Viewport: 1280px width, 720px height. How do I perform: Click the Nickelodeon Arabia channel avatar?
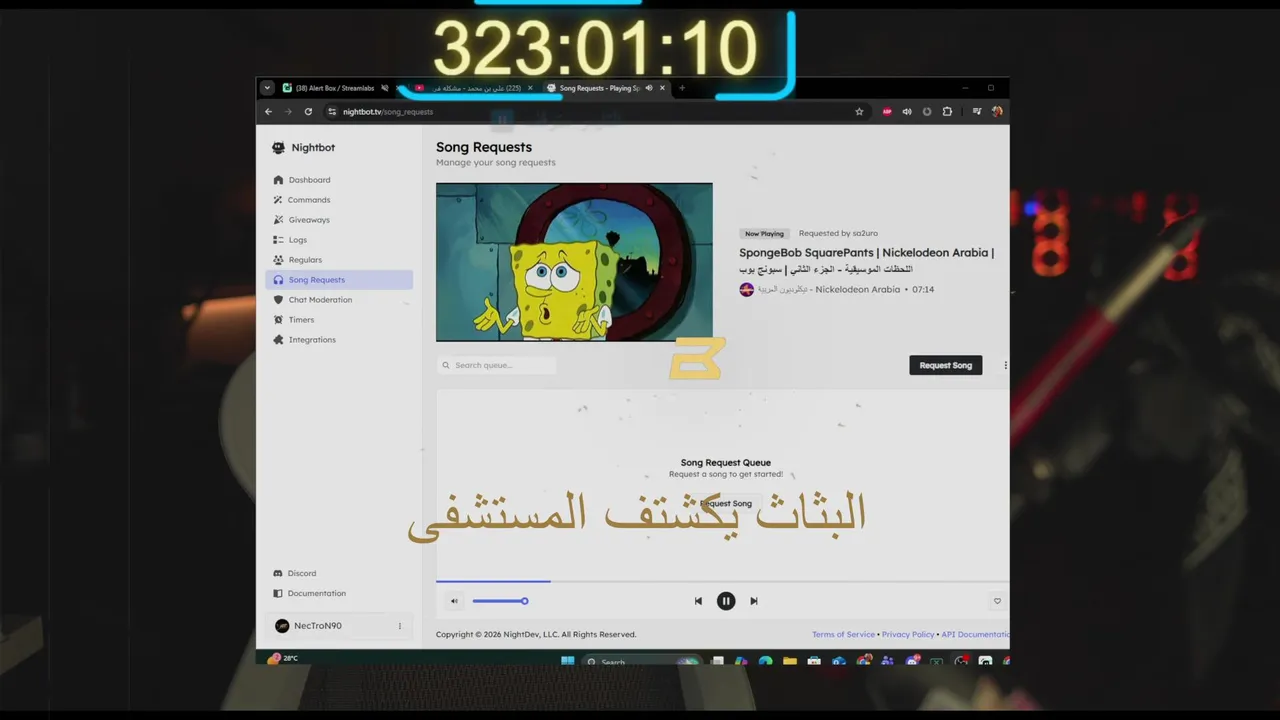(x=746, y=290)
